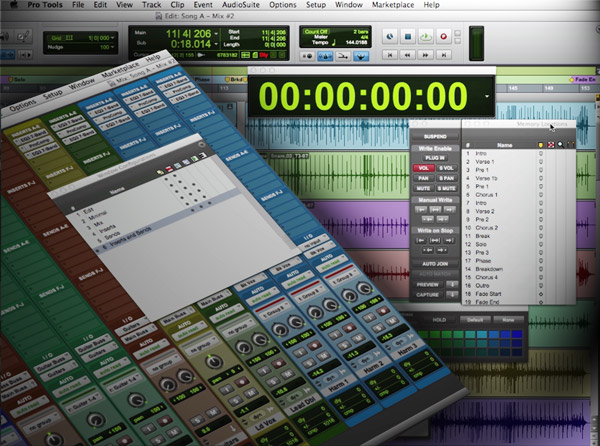Click the Stop transport button
Screen dimensions: 600x446
pos(408,37)
